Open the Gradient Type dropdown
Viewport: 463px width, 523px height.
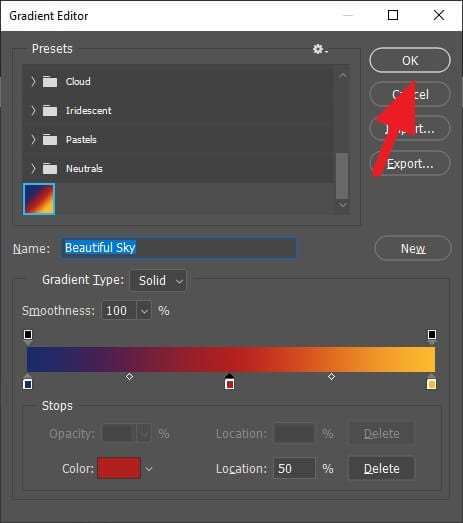(x=158, y=281)
